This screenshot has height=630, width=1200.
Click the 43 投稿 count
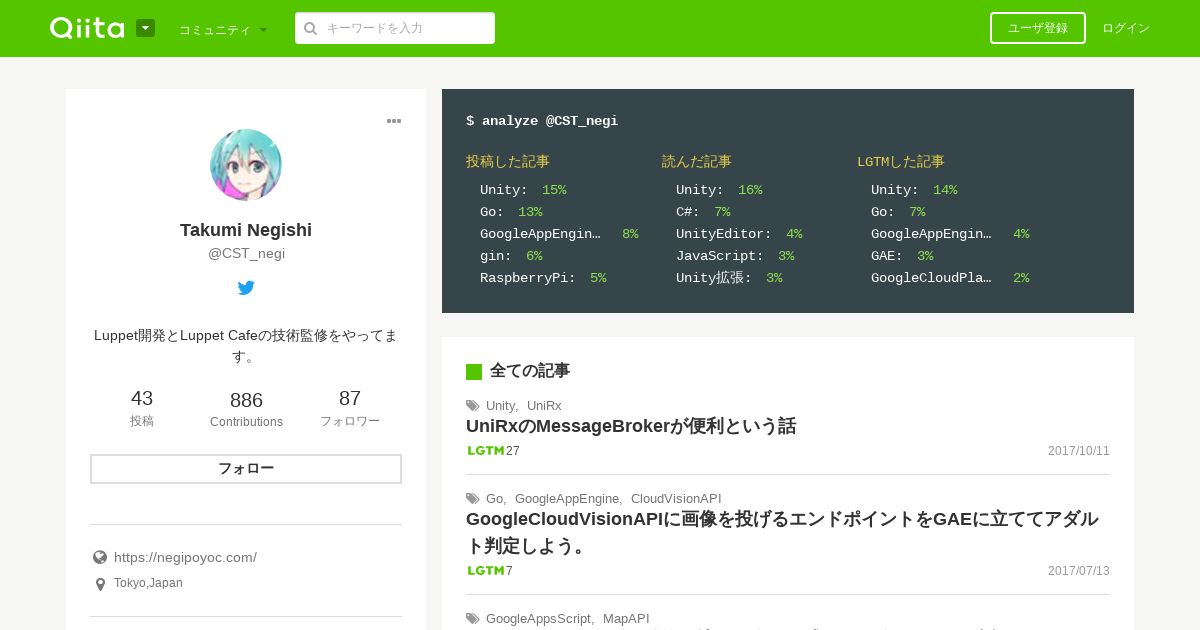pyautogui.click(x=142, y=408)
